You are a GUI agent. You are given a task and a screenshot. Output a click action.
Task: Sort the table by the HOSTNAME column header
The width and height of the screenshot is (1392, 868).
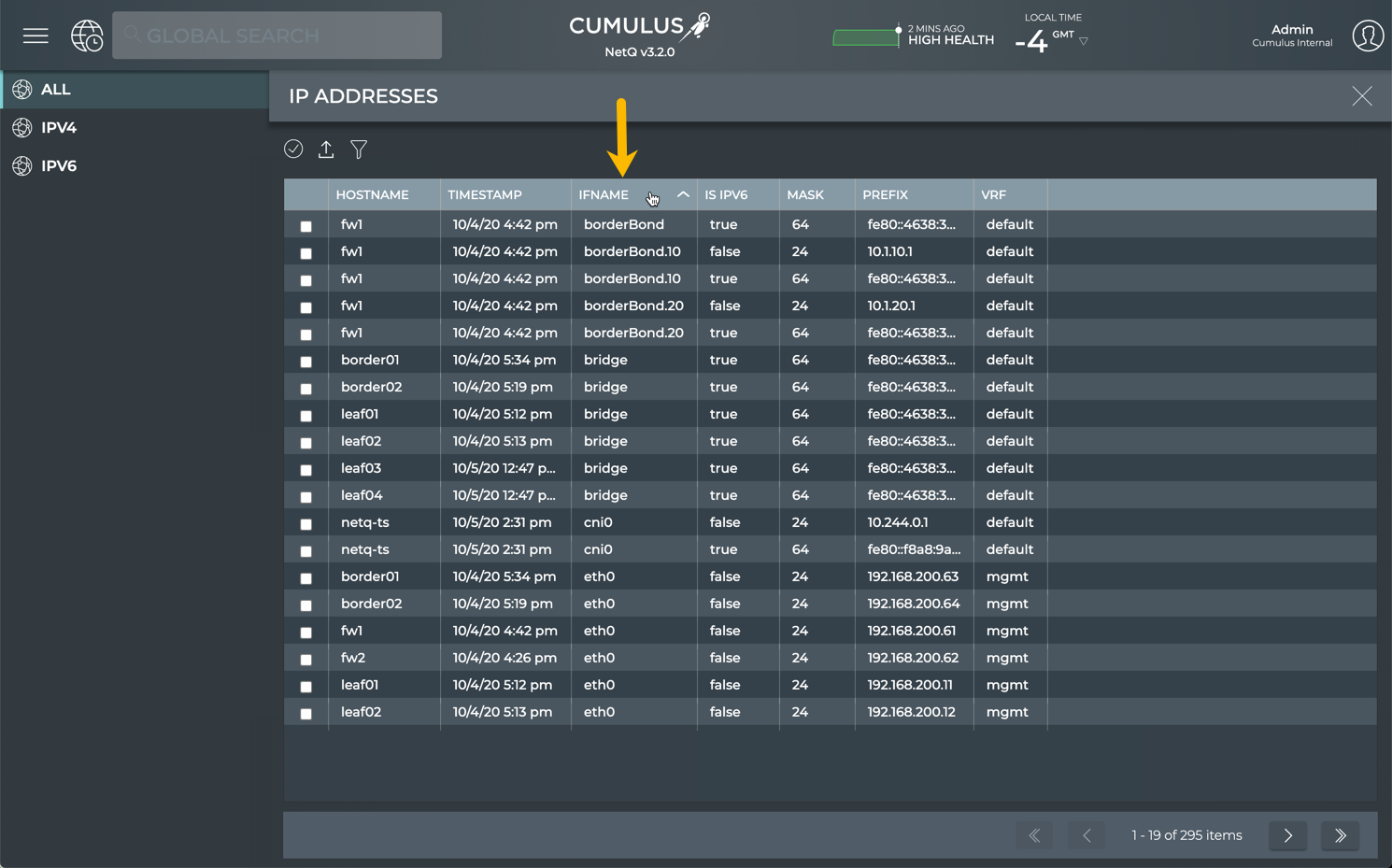[372, 194]
